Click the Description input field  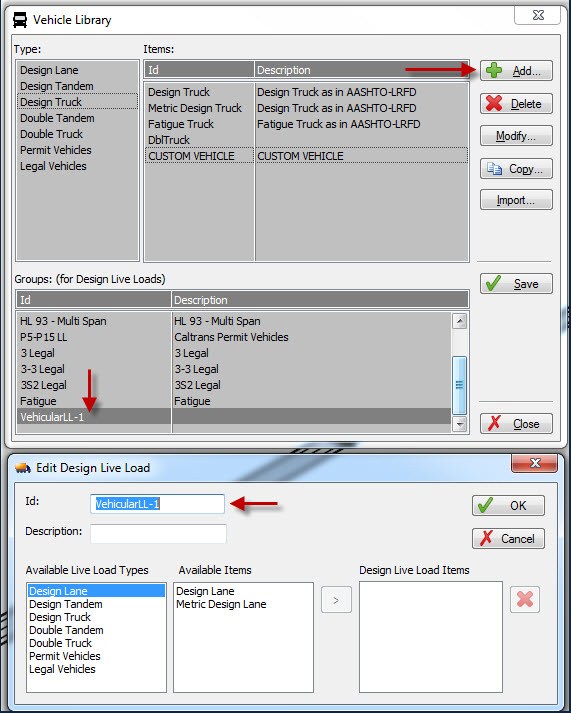tap(158, 534)
